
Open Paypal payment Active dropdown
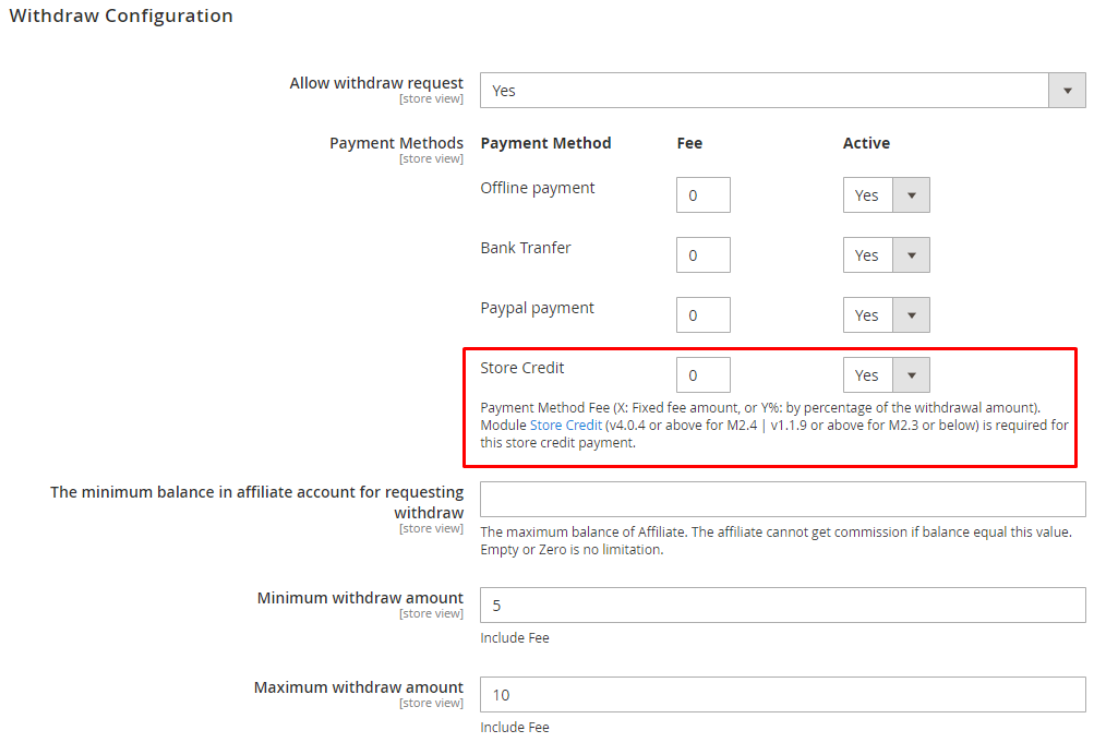tap(886, 315)
